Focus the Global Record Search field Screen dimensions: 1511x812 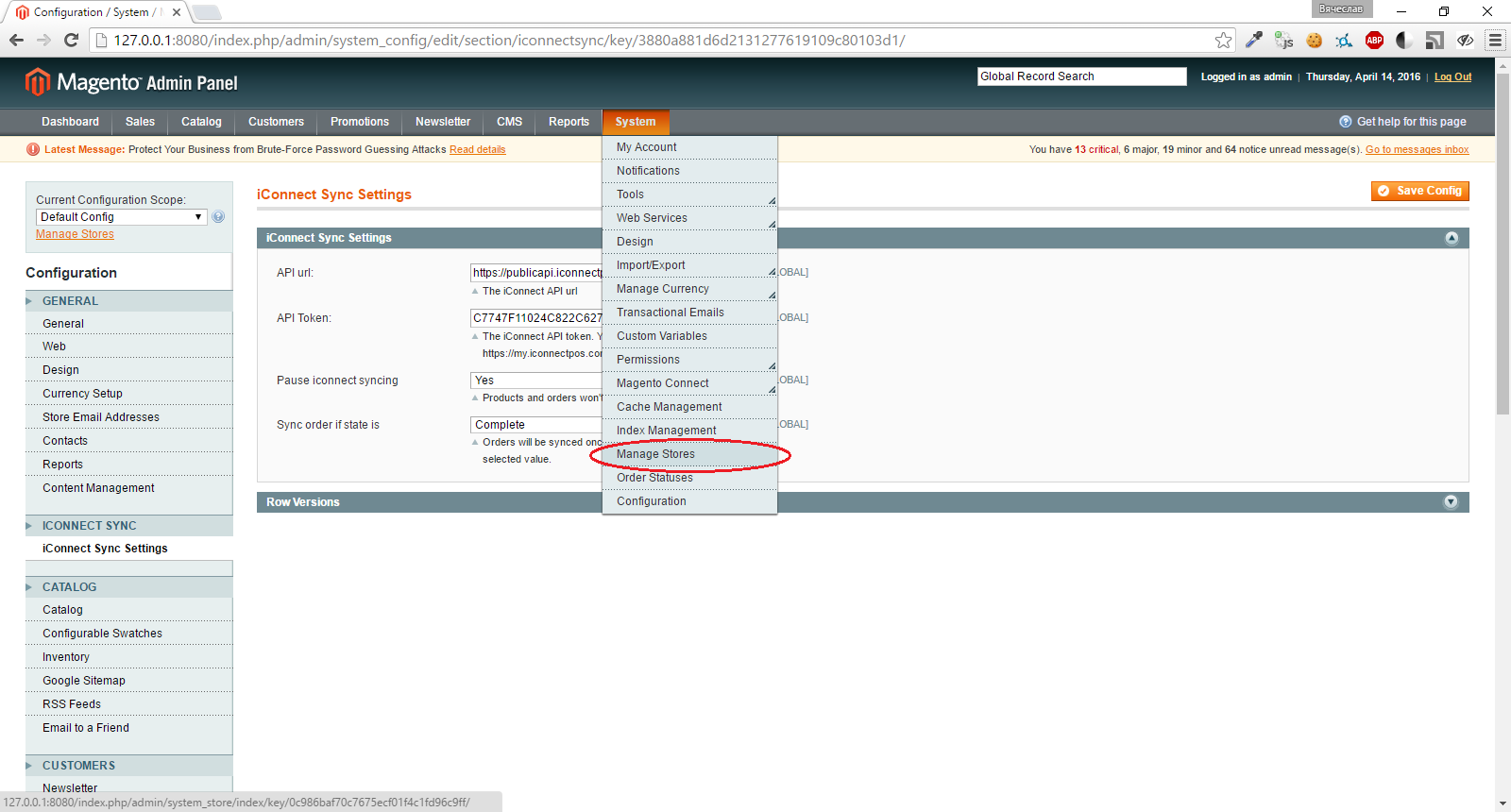(x=1081, y=76)
